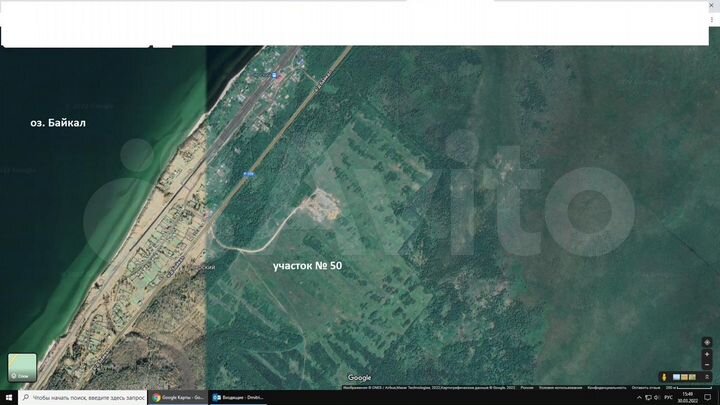Switch to Google Карты Chrome window
The image size is (720, 405).
pyautogui.click(x=180, y=397)
